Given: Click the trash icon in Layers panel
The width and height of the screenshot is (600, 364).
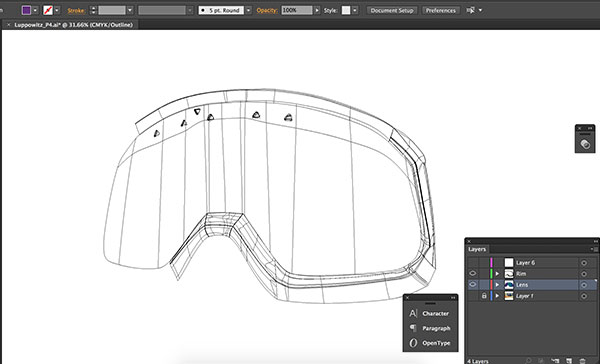Looking at the screenshot, I should (x=582, y=361).
